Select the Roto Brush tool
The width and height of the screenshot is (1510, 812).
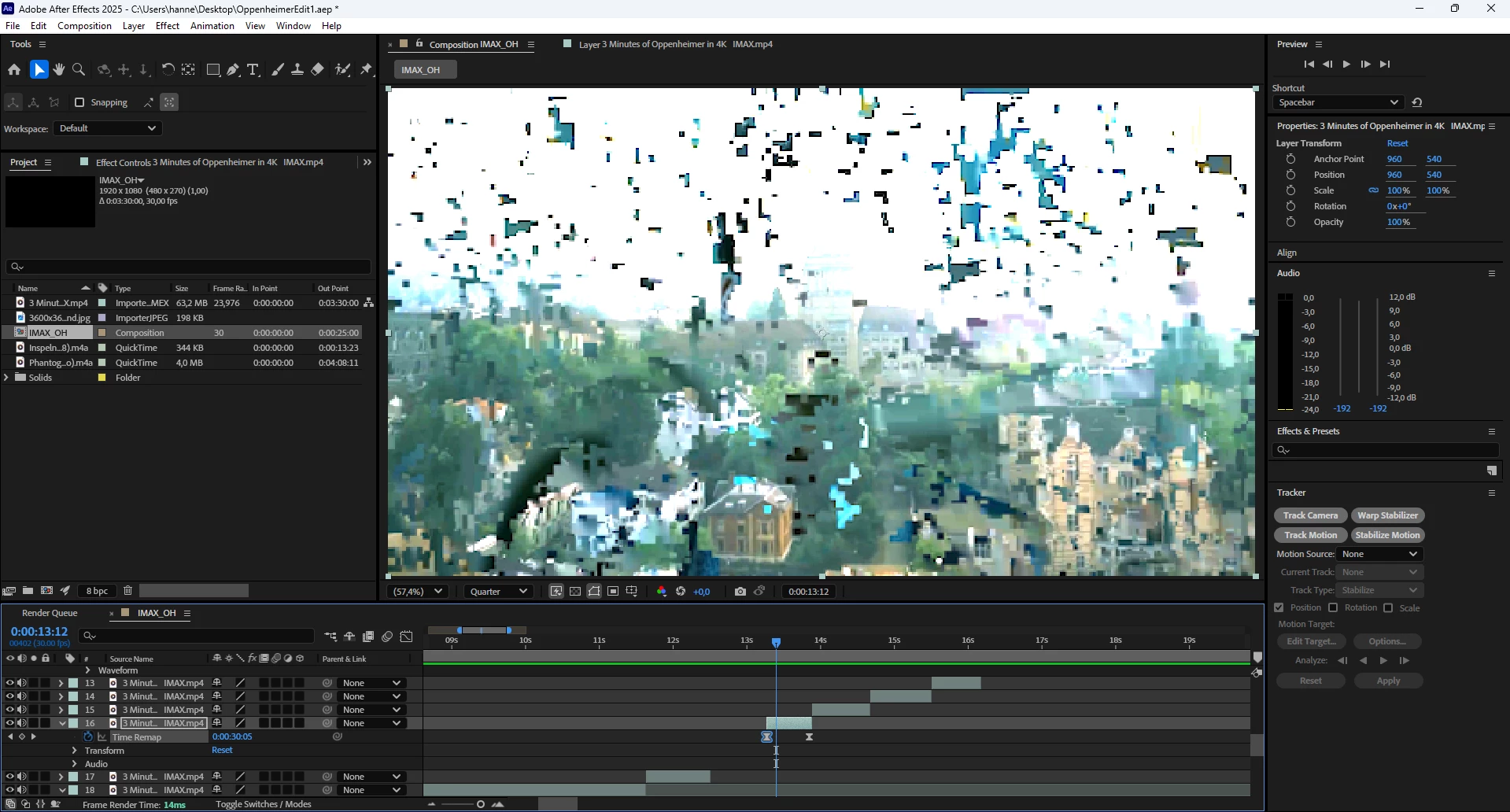(x=342, y=70)
